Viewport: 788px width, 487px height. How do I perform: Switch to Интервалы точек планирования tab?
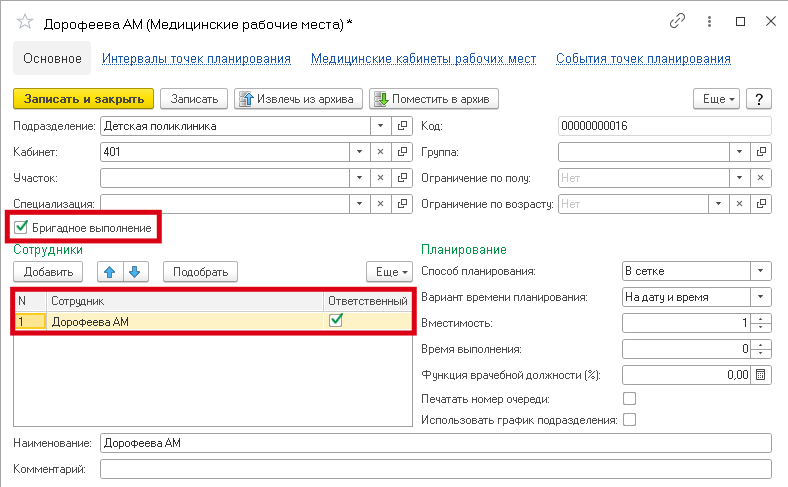pos(196,59)
